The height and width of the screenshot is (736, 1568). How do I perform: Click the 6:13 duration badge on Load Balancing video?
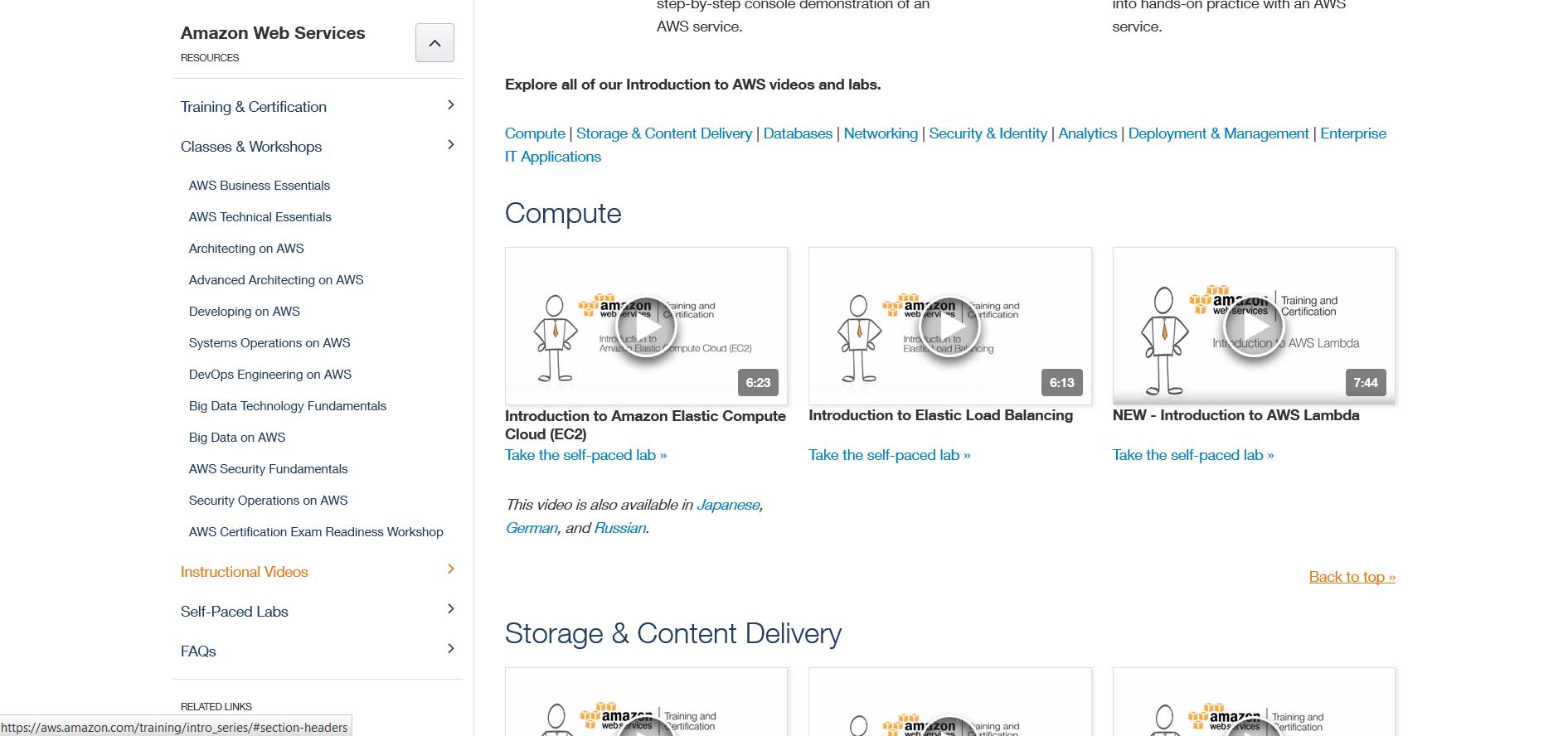click(1061, 382)
